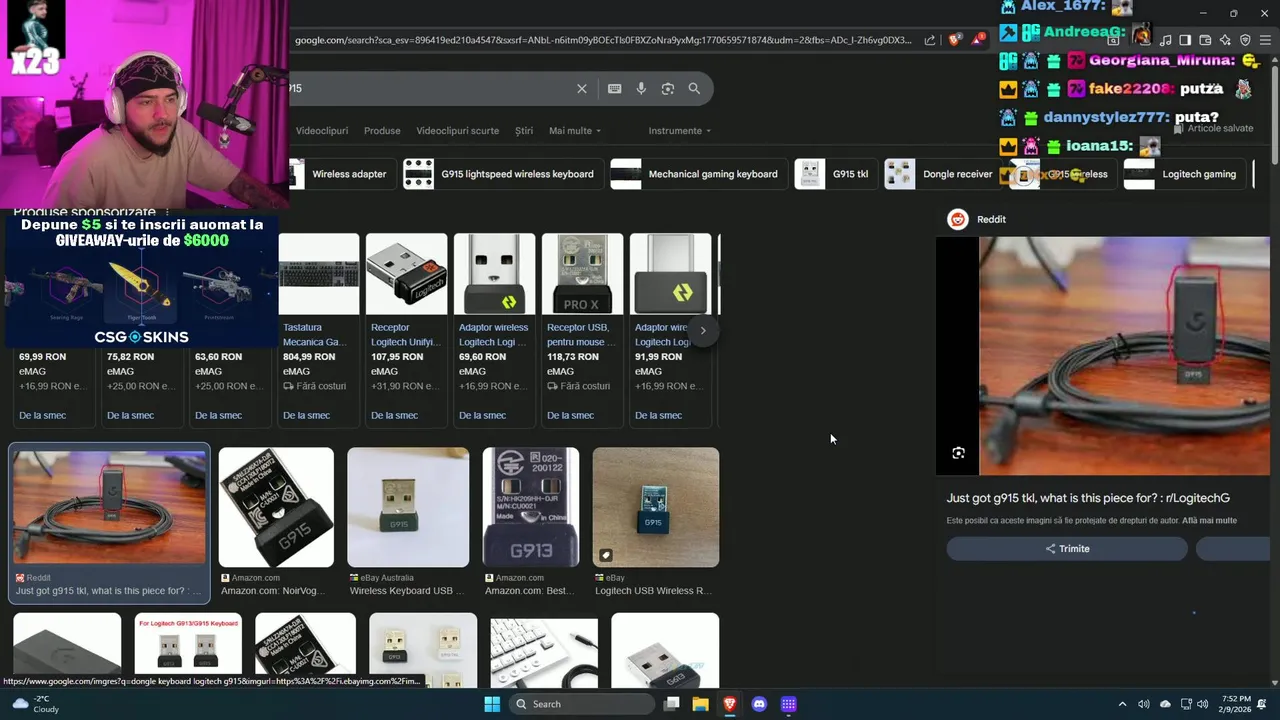Select the Amazon.com NoirVog G915 dongle image
The width and height of the screenshot is (1280, 720).
click(x=276, y=507)
